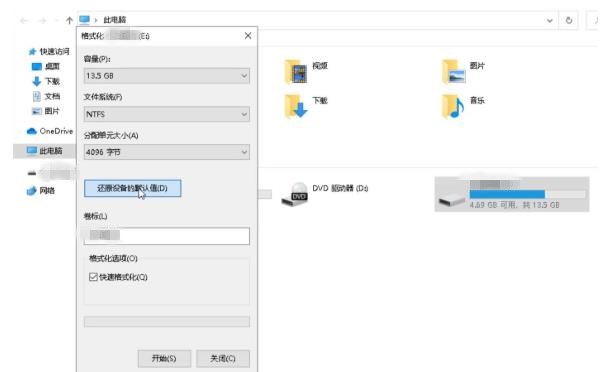Open the 下载 (Downloads) folder in main pane
Image resolution: width=606 pixels, height=372 pixels.
click(296, 106)
